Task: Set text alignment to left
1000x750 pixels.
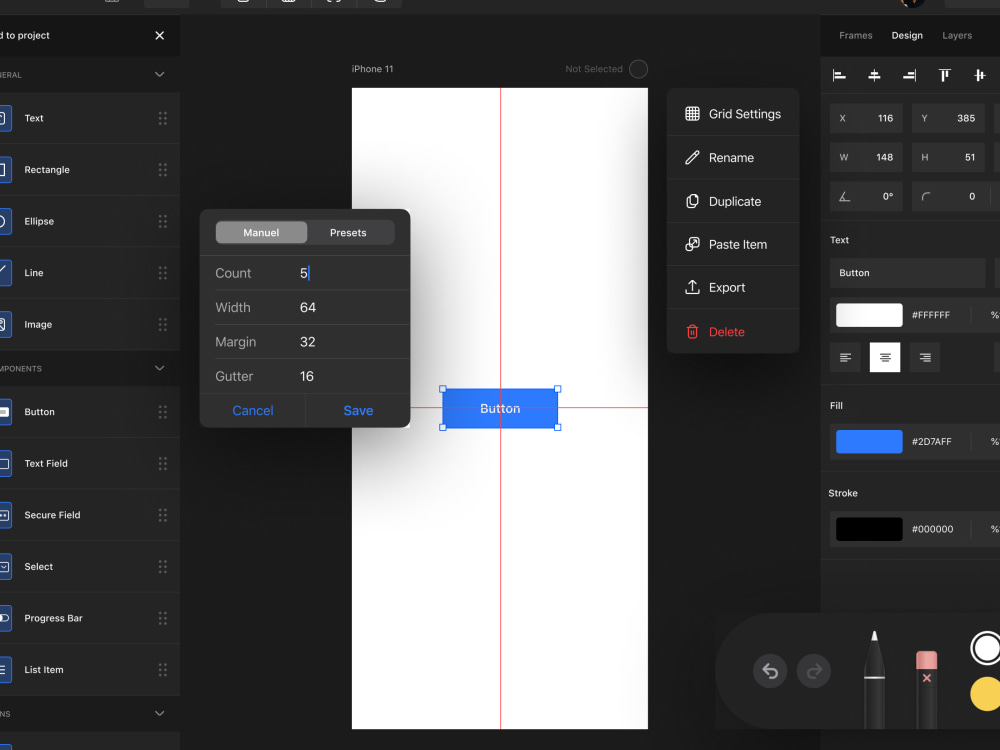Action: click(845, 357)
